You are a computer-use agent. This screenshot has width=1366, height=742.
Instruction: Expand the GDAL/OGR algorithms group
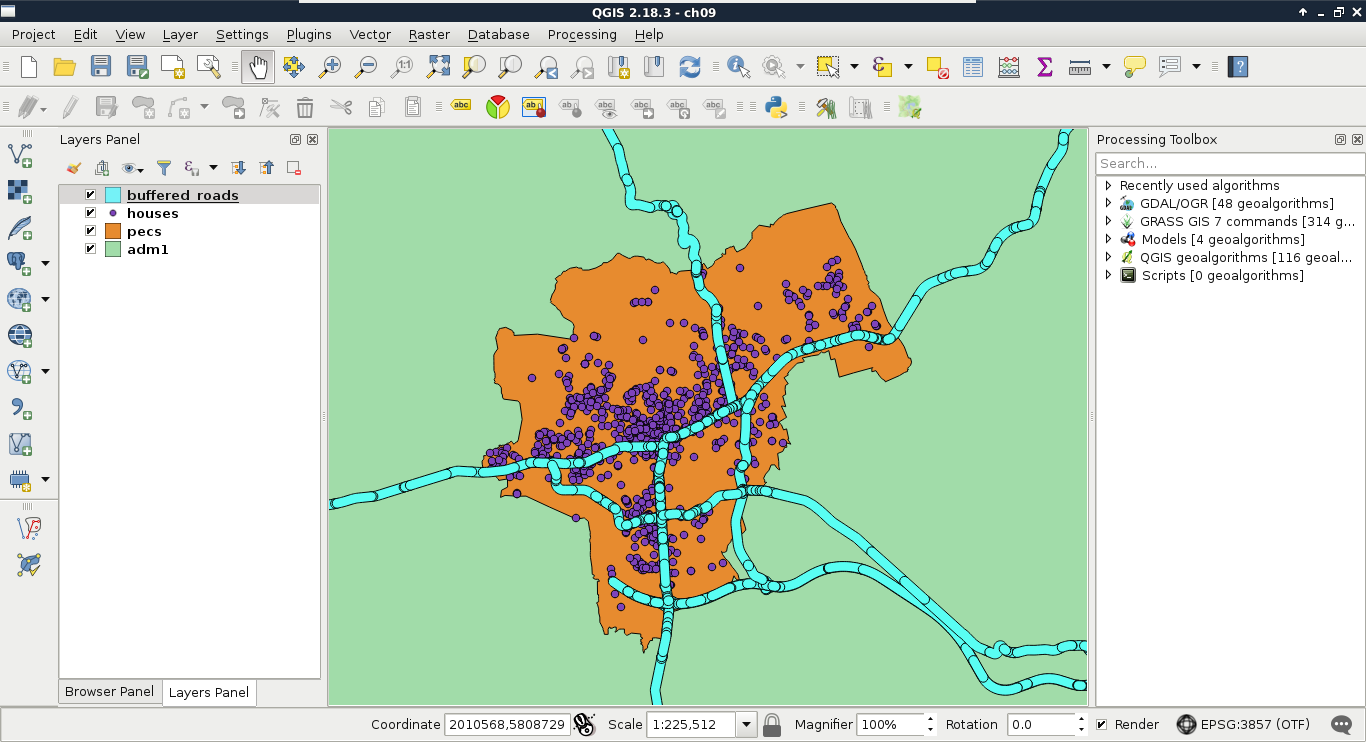click(x=1108, y=203)
